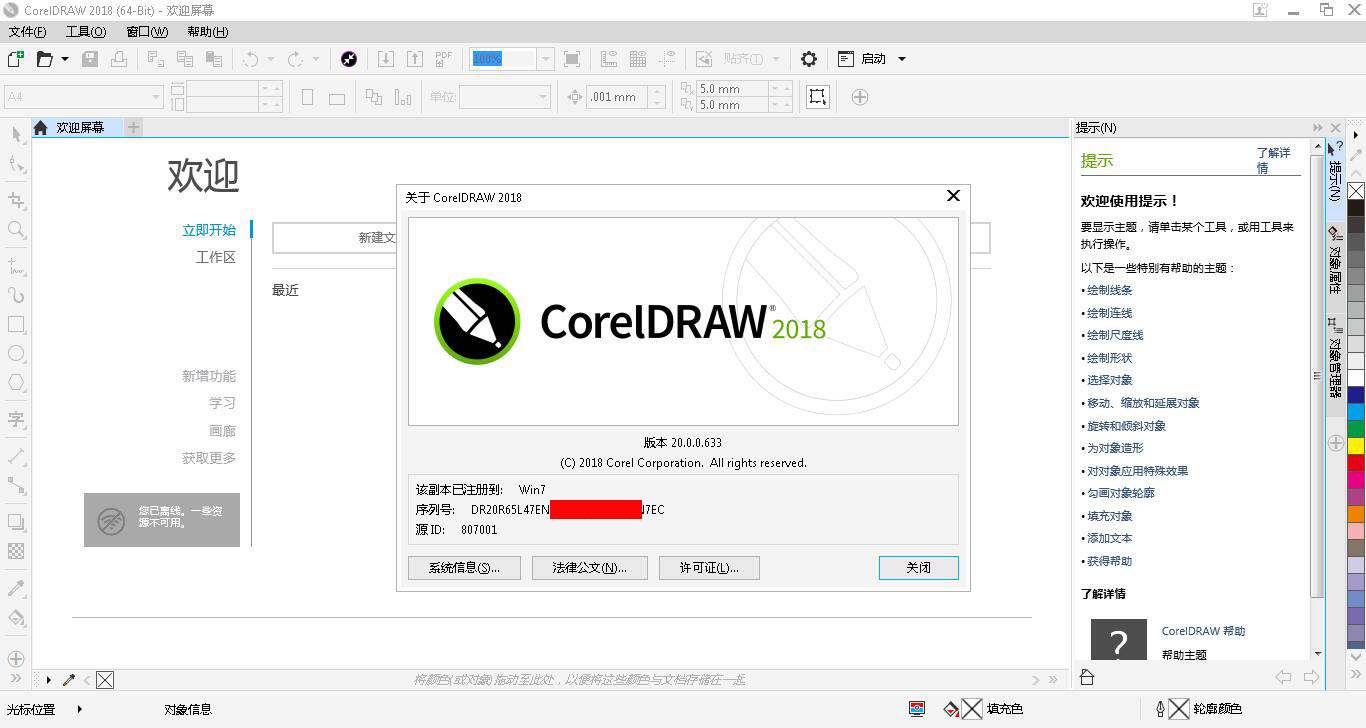Click the Welcome screen home icon
The image size is (1366, 728).
41,128
